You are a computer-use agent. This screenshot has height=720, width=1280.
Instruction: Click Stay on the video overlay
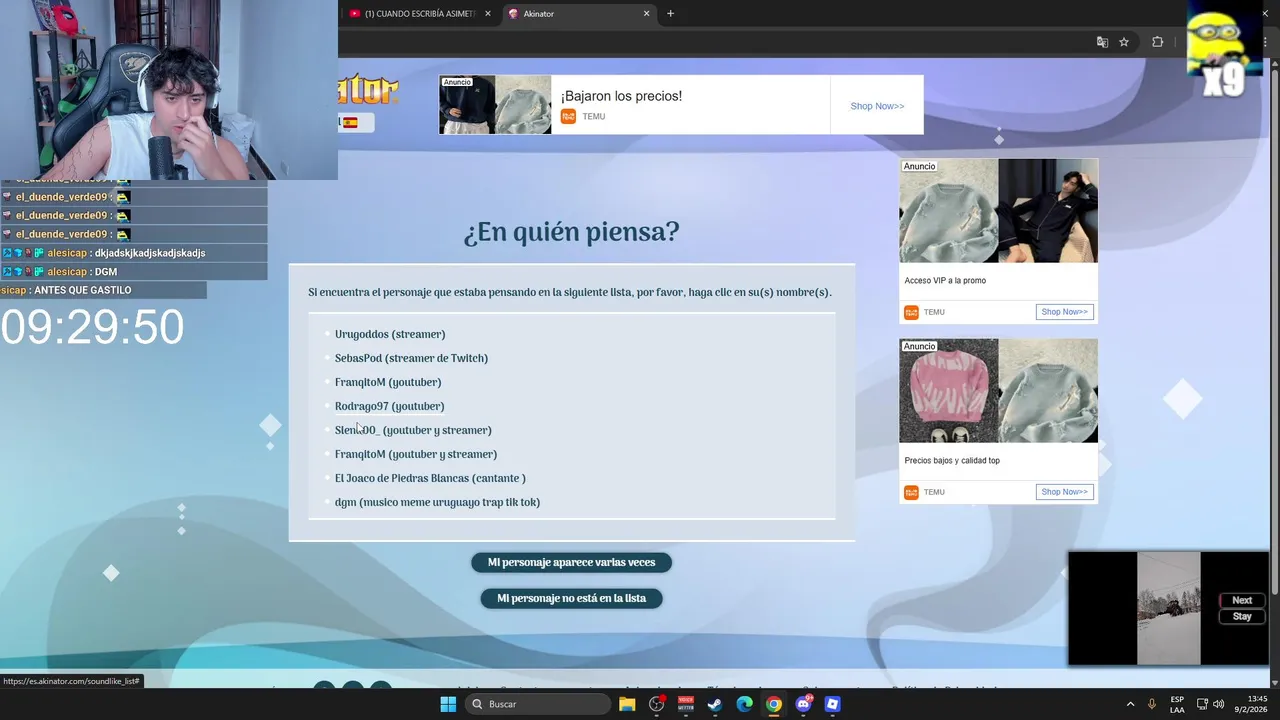tap(1242, 616)
